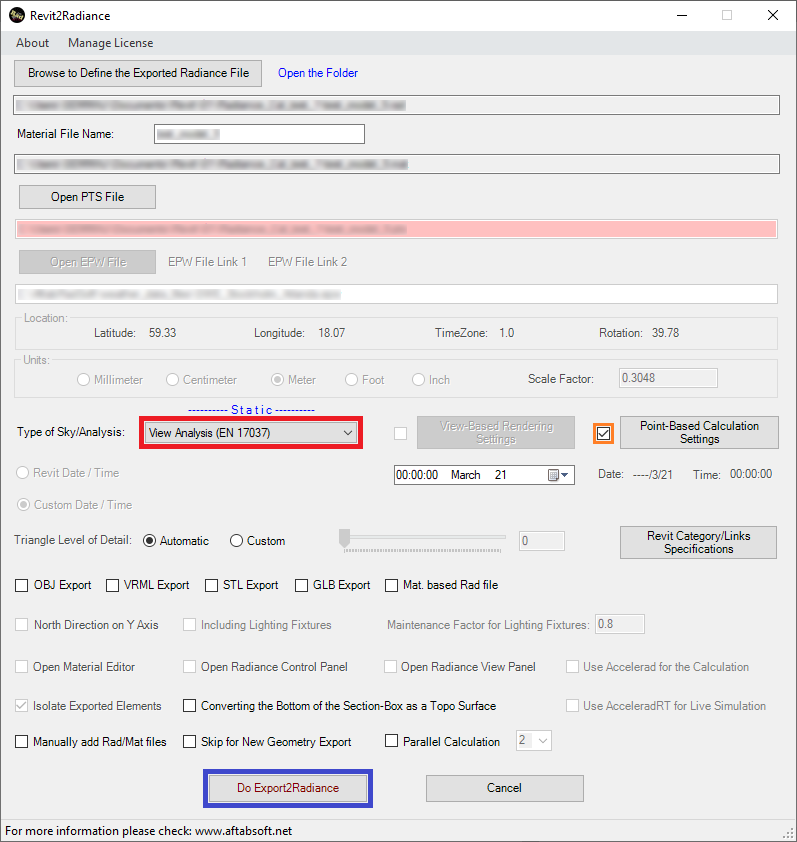The width and height of the screenshot is (797, 842).
Task: Toggle Open Radiance Control Panel checkbox
Action: [x=189, y=667]
